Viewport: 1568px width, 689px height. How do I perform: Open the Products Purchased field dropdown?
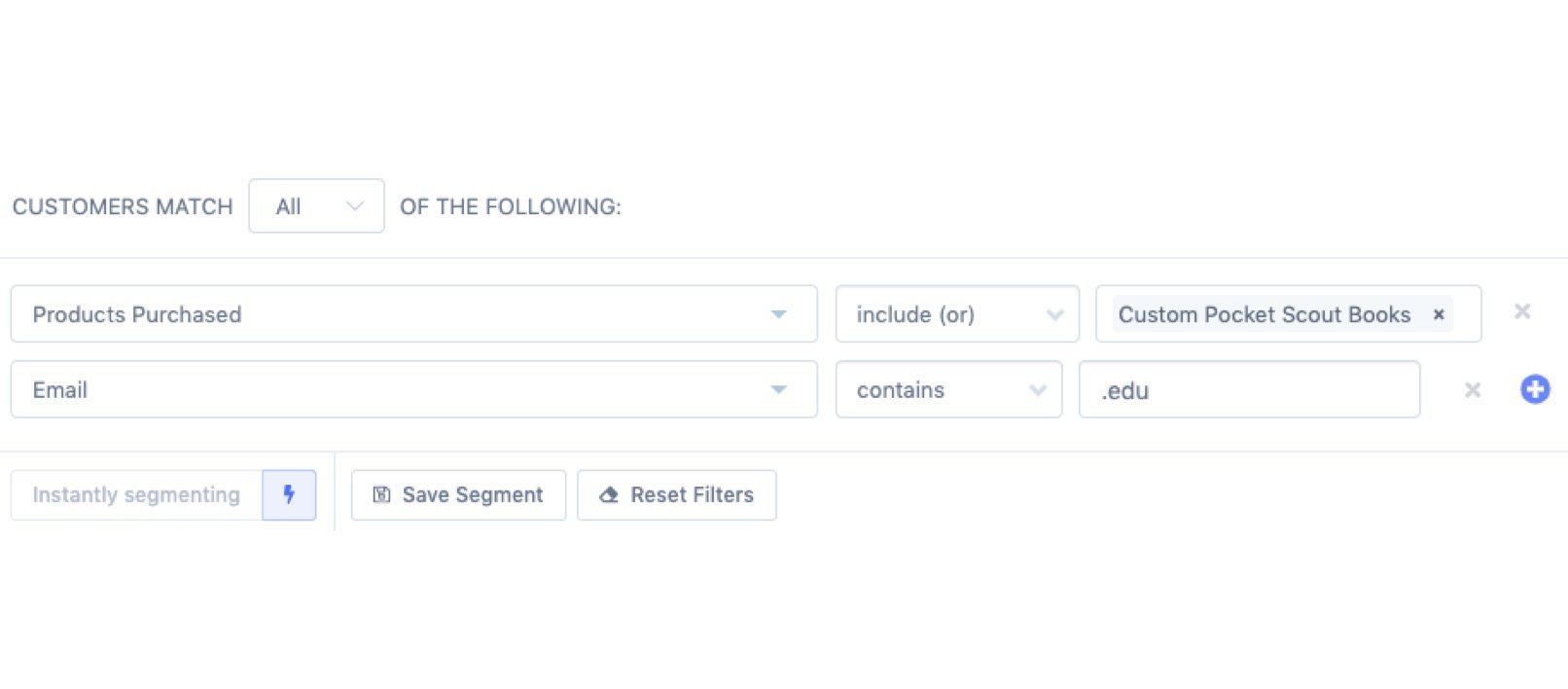pos(413,314)
